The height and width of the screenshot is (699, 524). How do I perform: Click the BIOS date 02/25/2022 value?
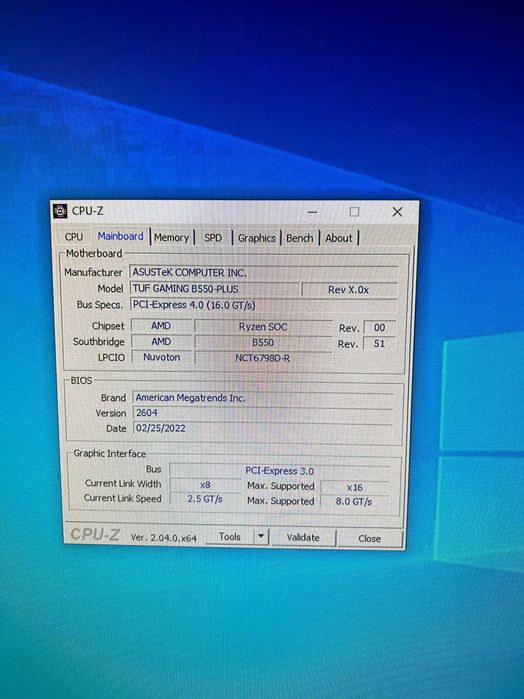tap(263, 428)
